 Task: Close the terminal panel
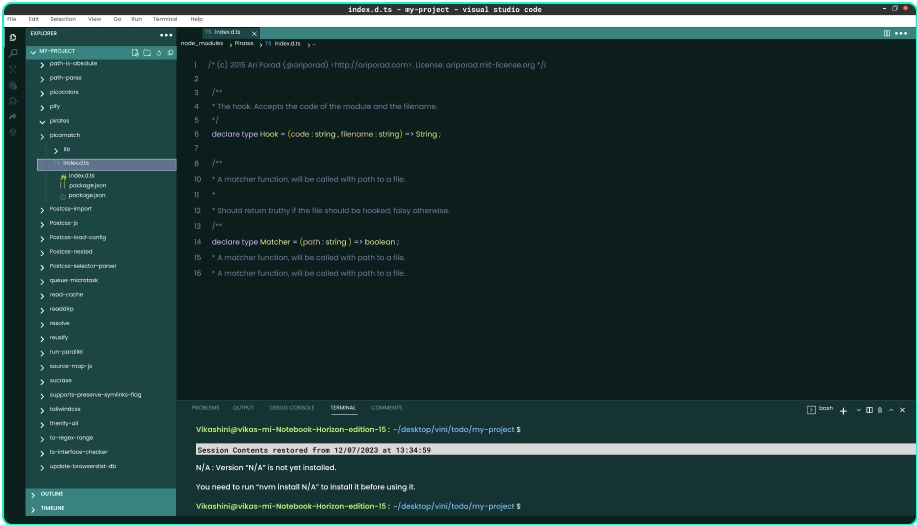tap(902, 410)
